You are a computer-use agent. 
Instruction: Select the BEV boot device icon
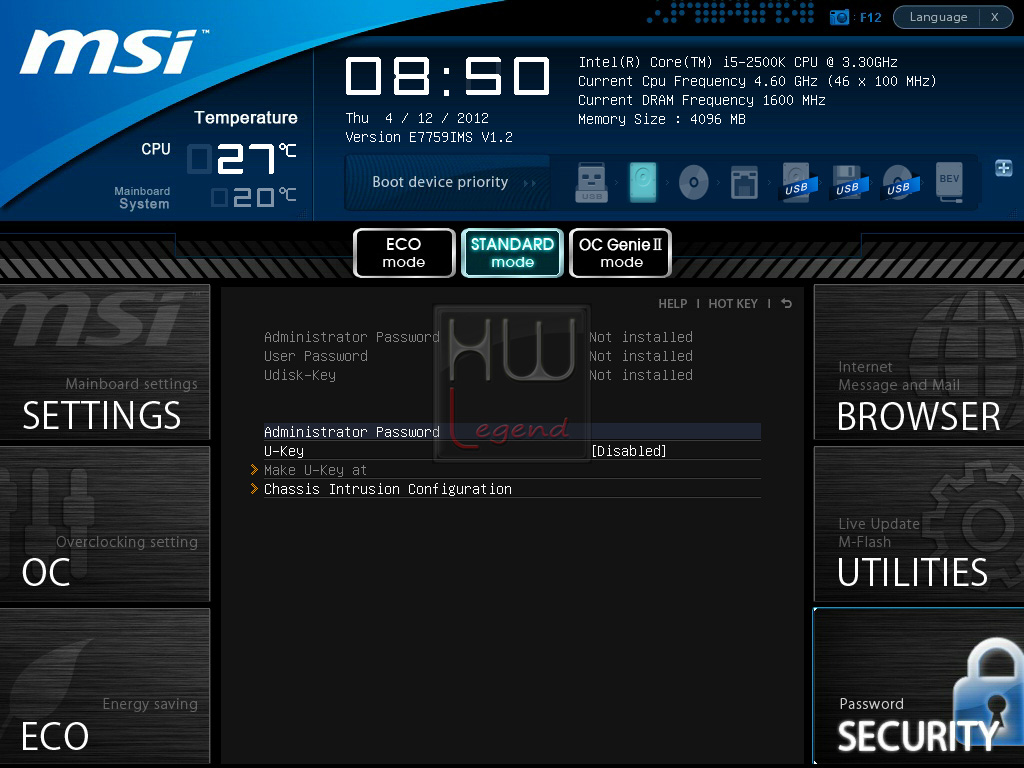pos(949,182)
